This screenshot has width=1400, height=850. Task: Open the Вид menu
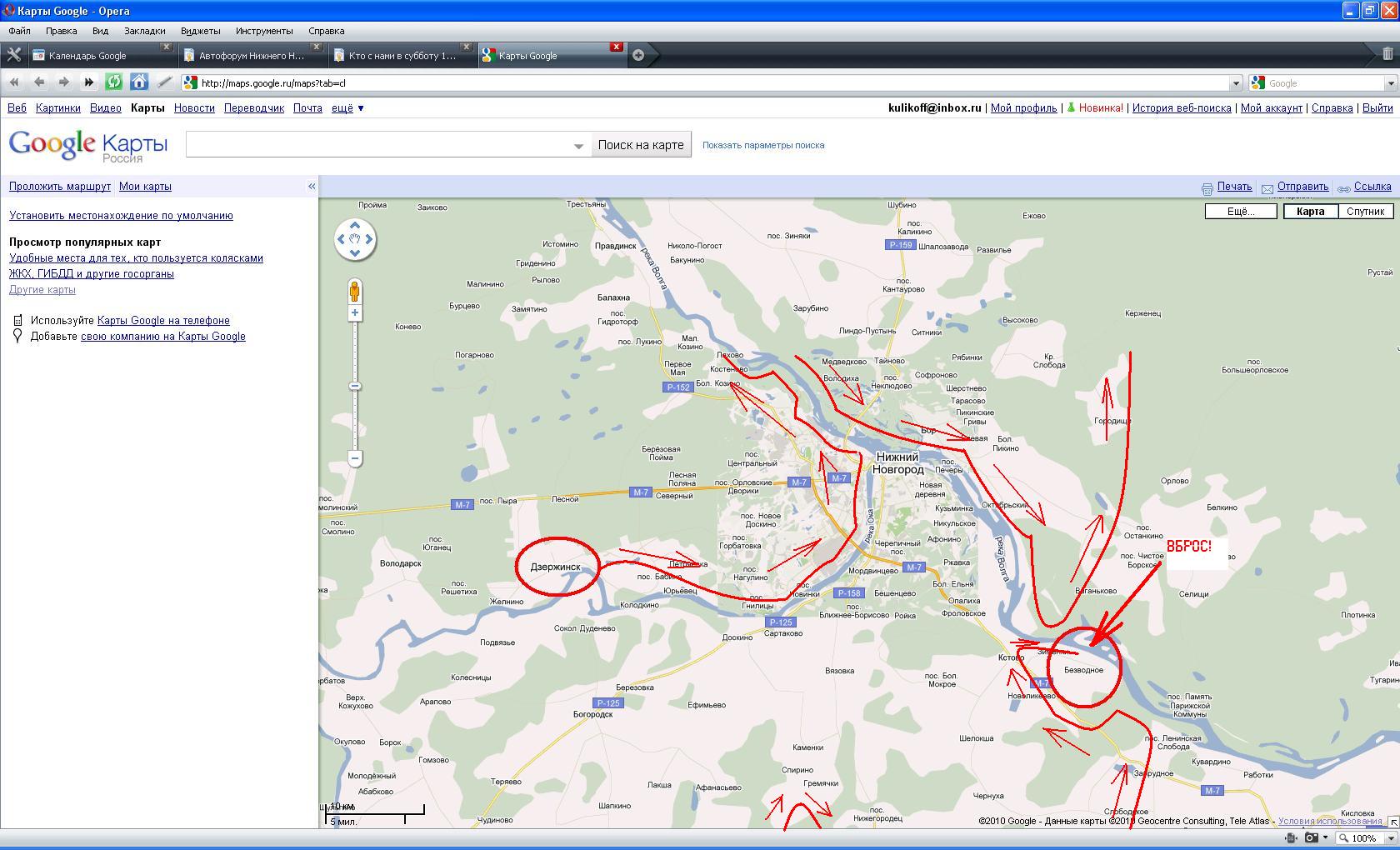pyautogui.click(x=100, y=31)
